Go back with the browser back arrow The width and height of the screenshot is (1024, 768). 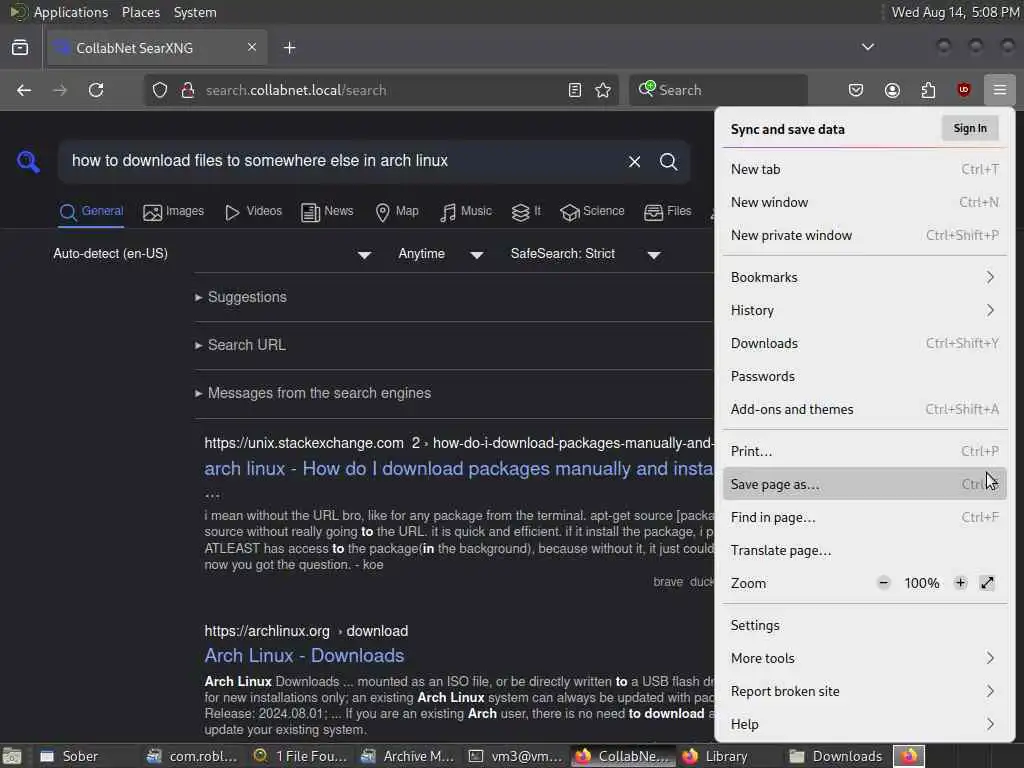[x=24, y=90]
